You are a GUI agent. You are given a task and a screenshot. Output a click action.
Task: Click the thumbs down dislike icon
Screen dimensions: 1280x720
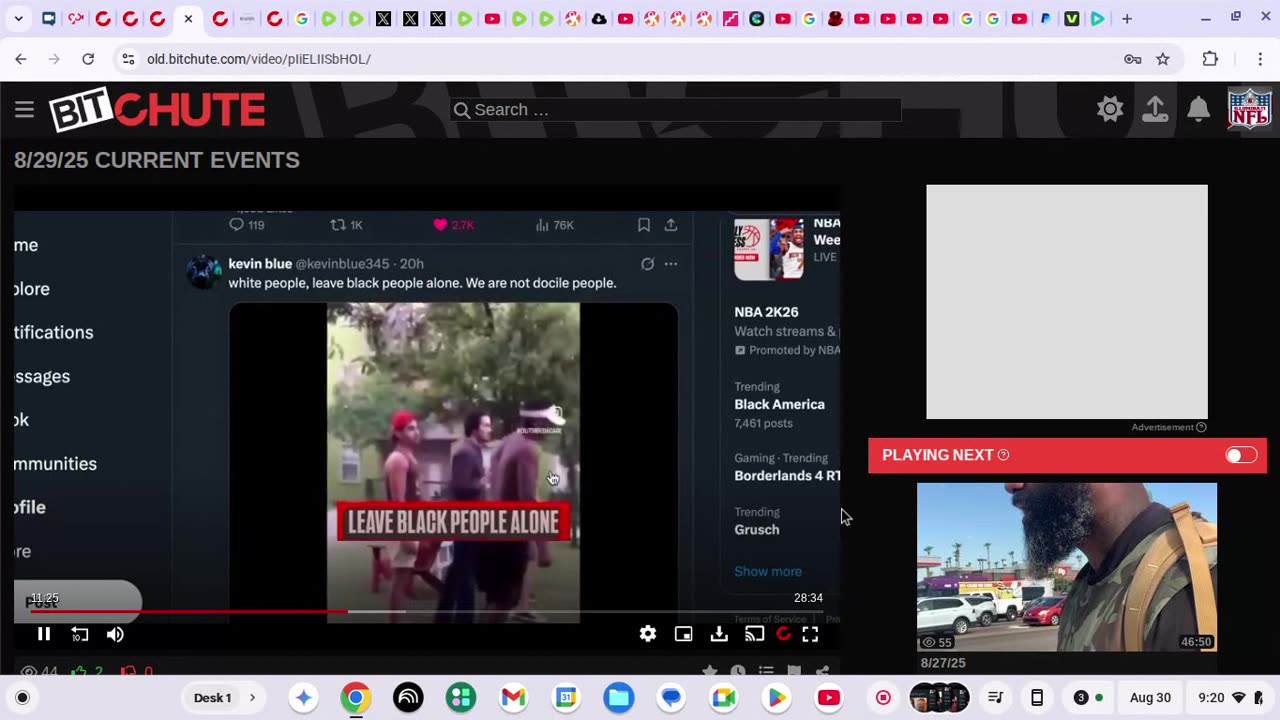pos(128,672)
